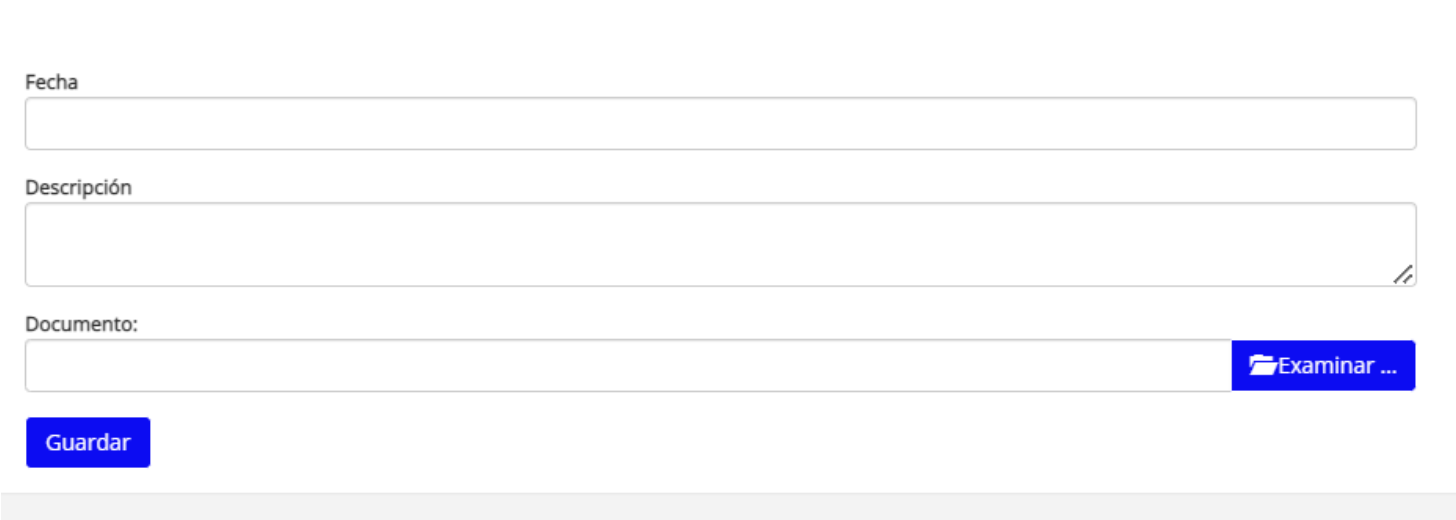
Task: Click the word Guardar on the save button
Action: click(x=88, y=442)
